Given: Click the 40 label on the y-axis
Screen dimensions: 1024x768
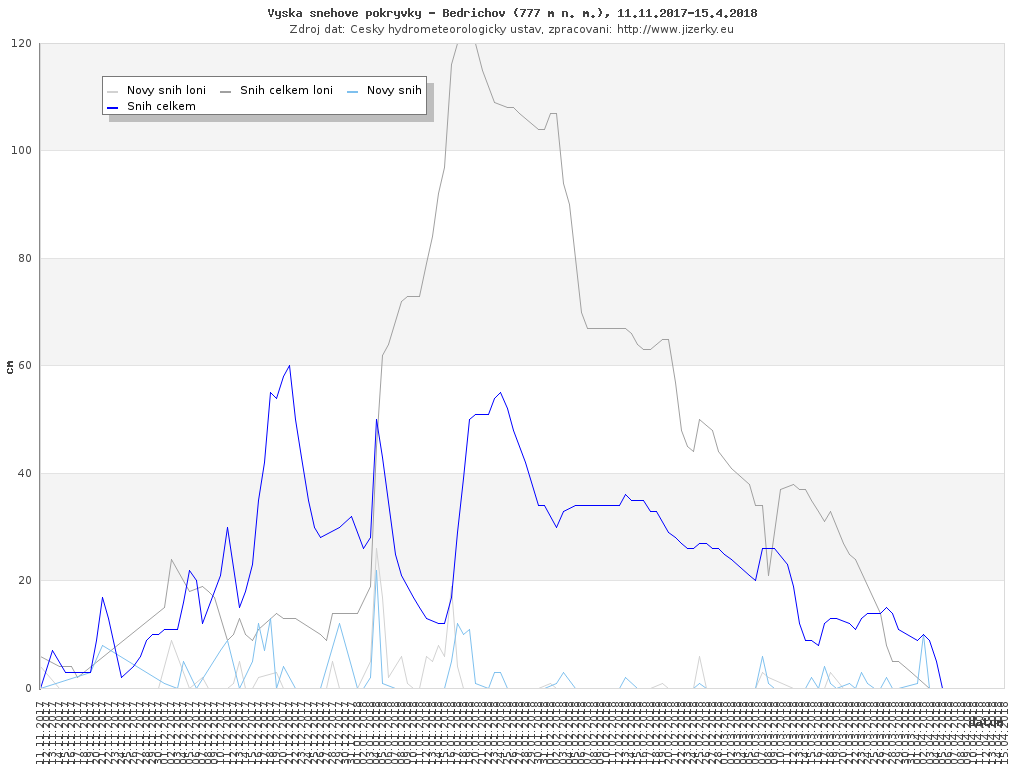Looking at the screenshot, I should (x=24, y=473).
